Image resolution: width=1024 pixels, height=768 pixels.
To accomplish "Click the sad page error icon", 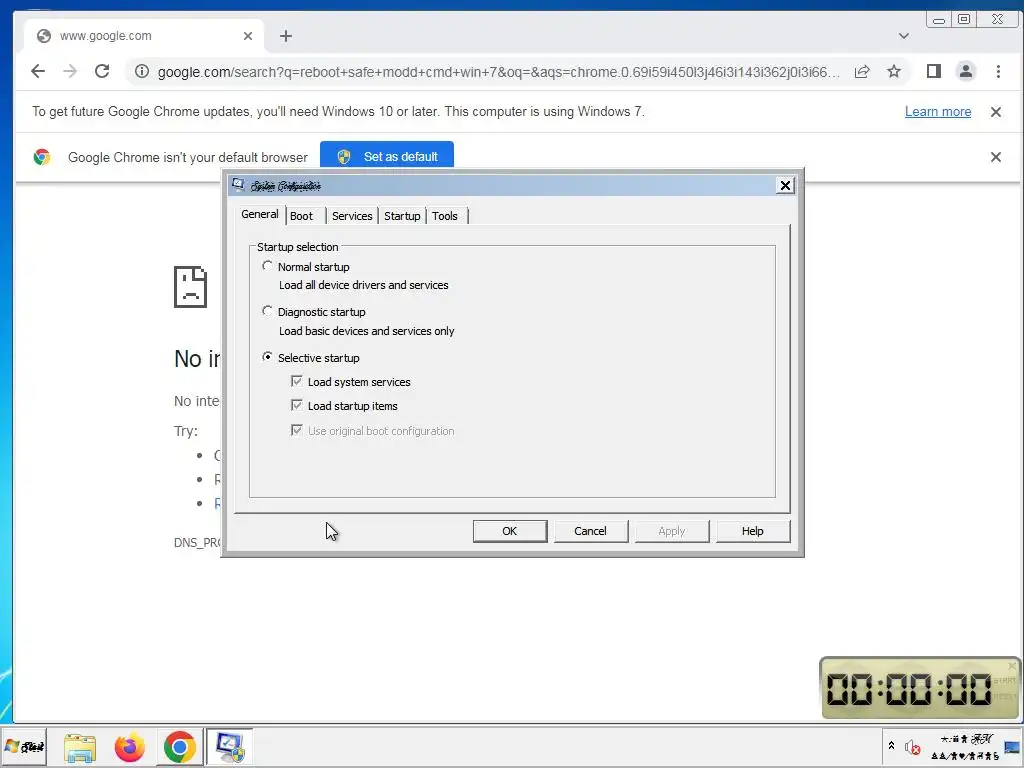I will point(190,287).
